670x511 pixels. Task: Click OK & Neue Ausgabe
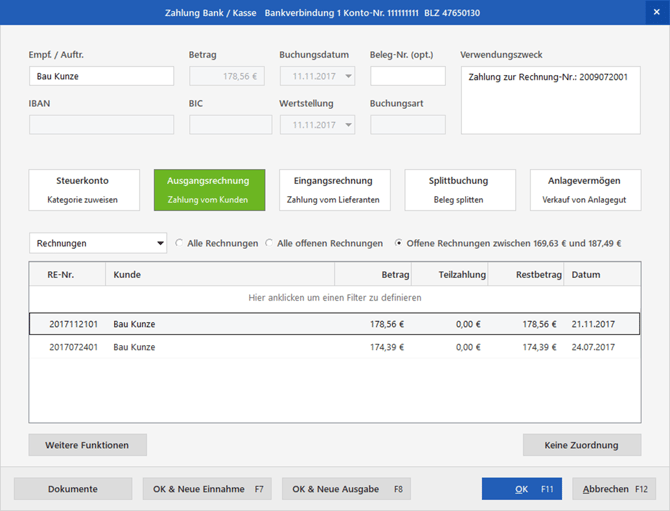pyautogui.click(x=346, y=489)
